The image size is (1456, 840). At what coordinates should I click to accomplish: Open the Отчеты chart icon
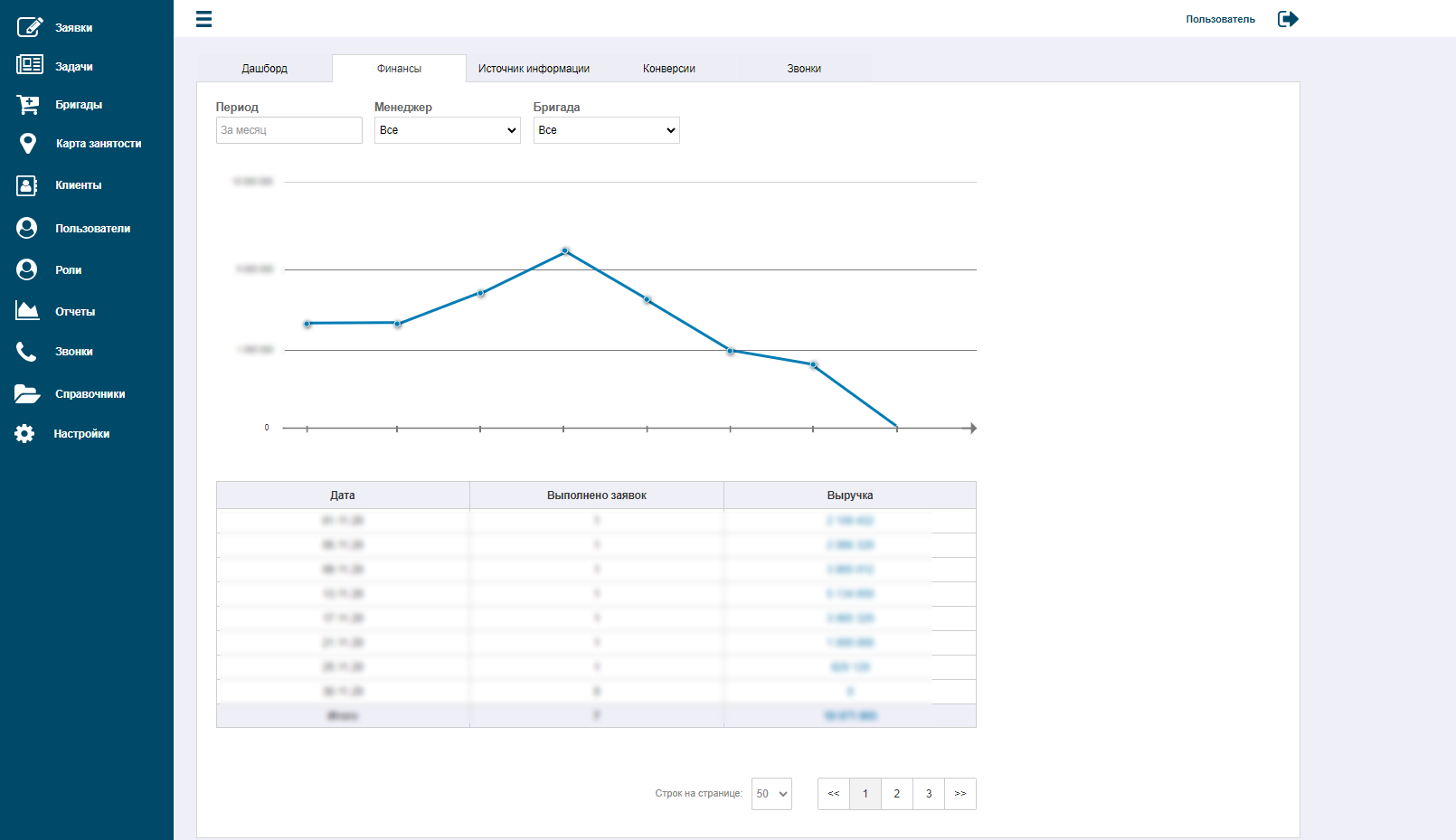(27, 311)
